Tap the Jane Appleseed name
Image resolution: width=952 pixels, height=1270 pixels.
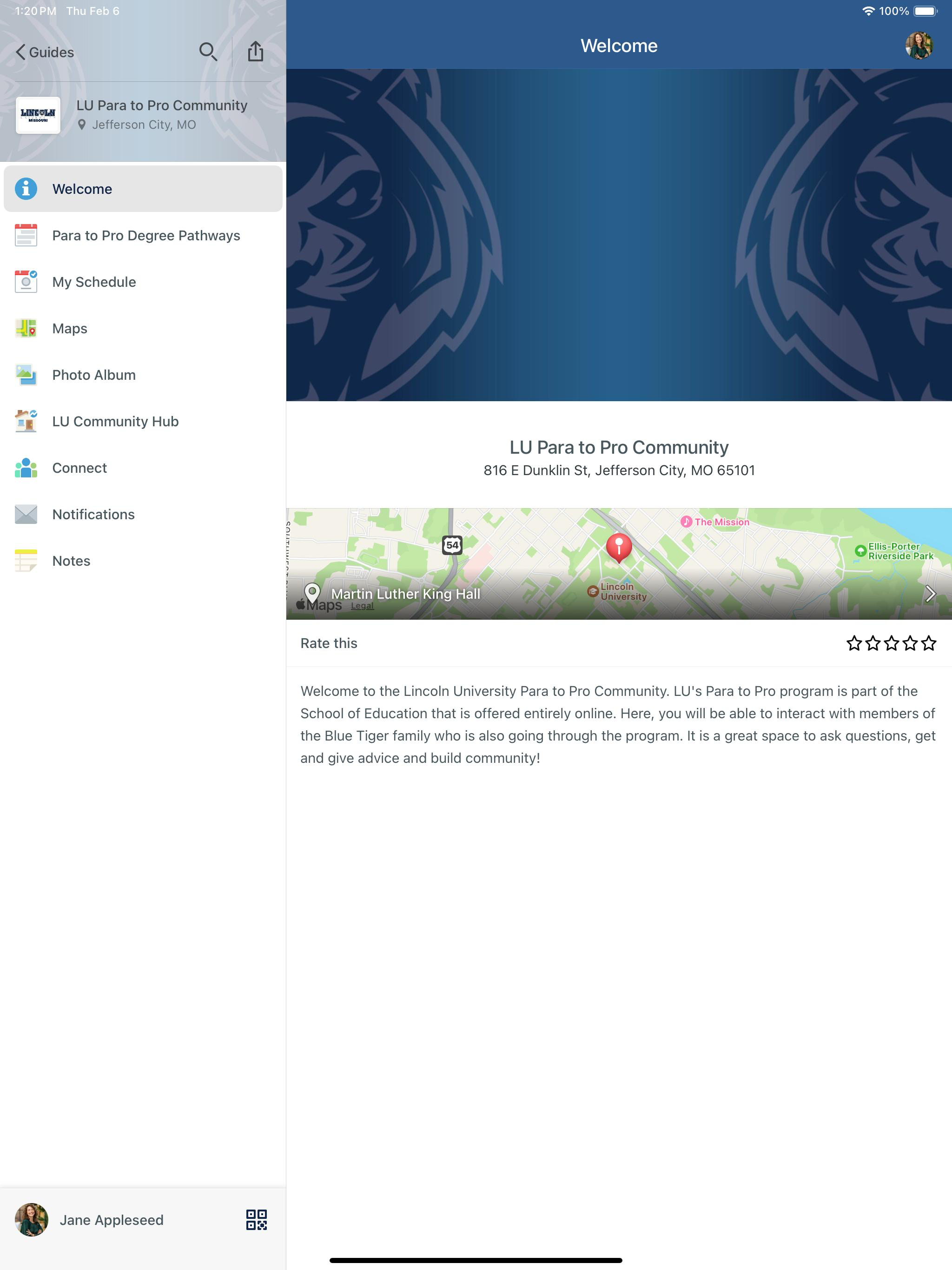(112, 1219)
